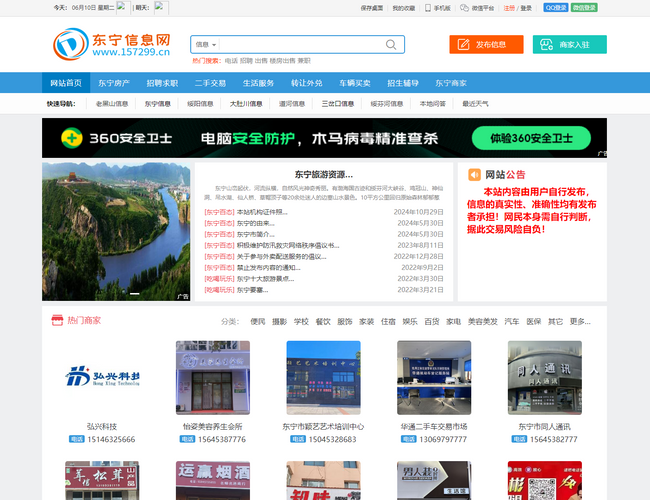Select the active carousel indicator dash
This screenshot has width=650, height=500.
point(134,294)
